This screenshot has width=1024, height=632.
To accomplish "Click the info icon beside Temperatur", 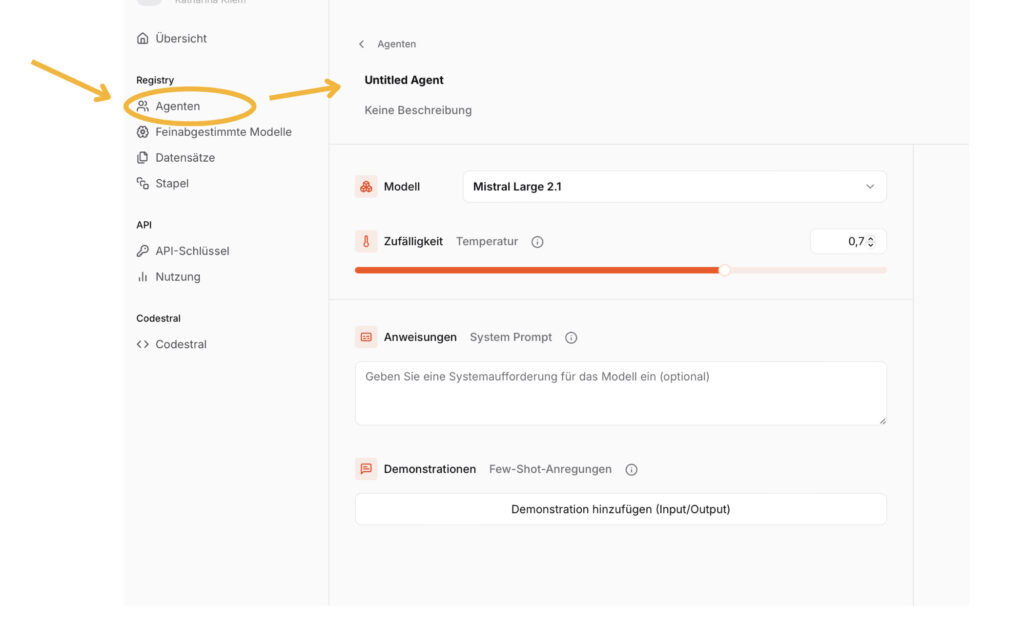I will pos(537,242).
